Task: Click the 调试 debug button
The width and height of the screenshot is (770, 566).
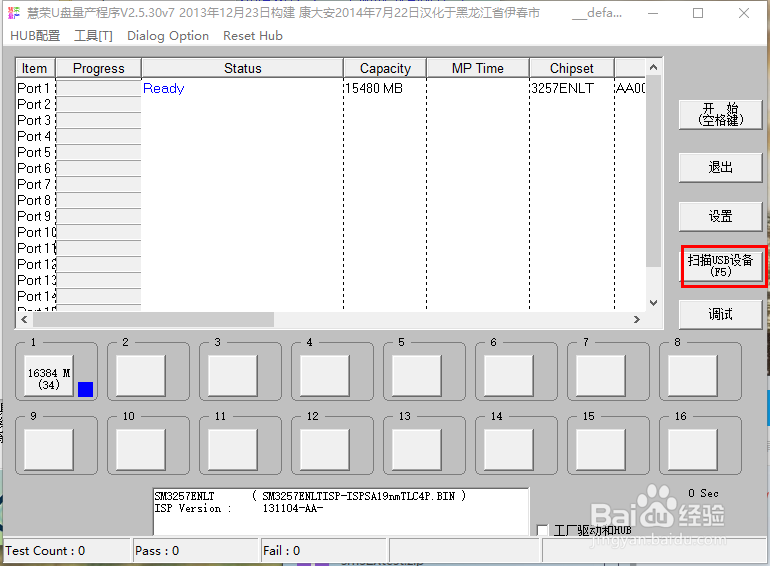Action: (x=720, y=314)
